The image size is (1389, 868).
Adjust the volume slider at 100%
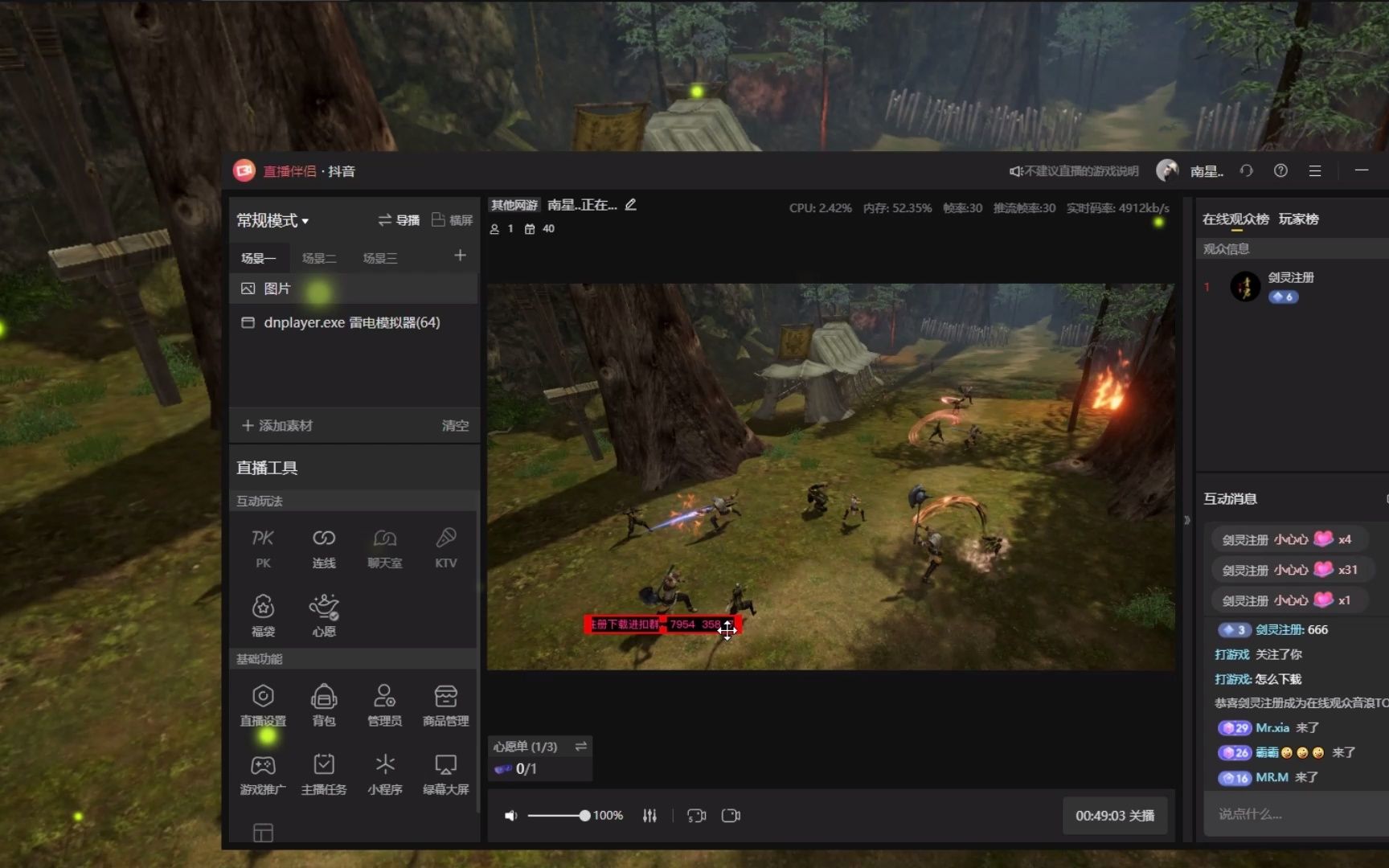(584, 816)
